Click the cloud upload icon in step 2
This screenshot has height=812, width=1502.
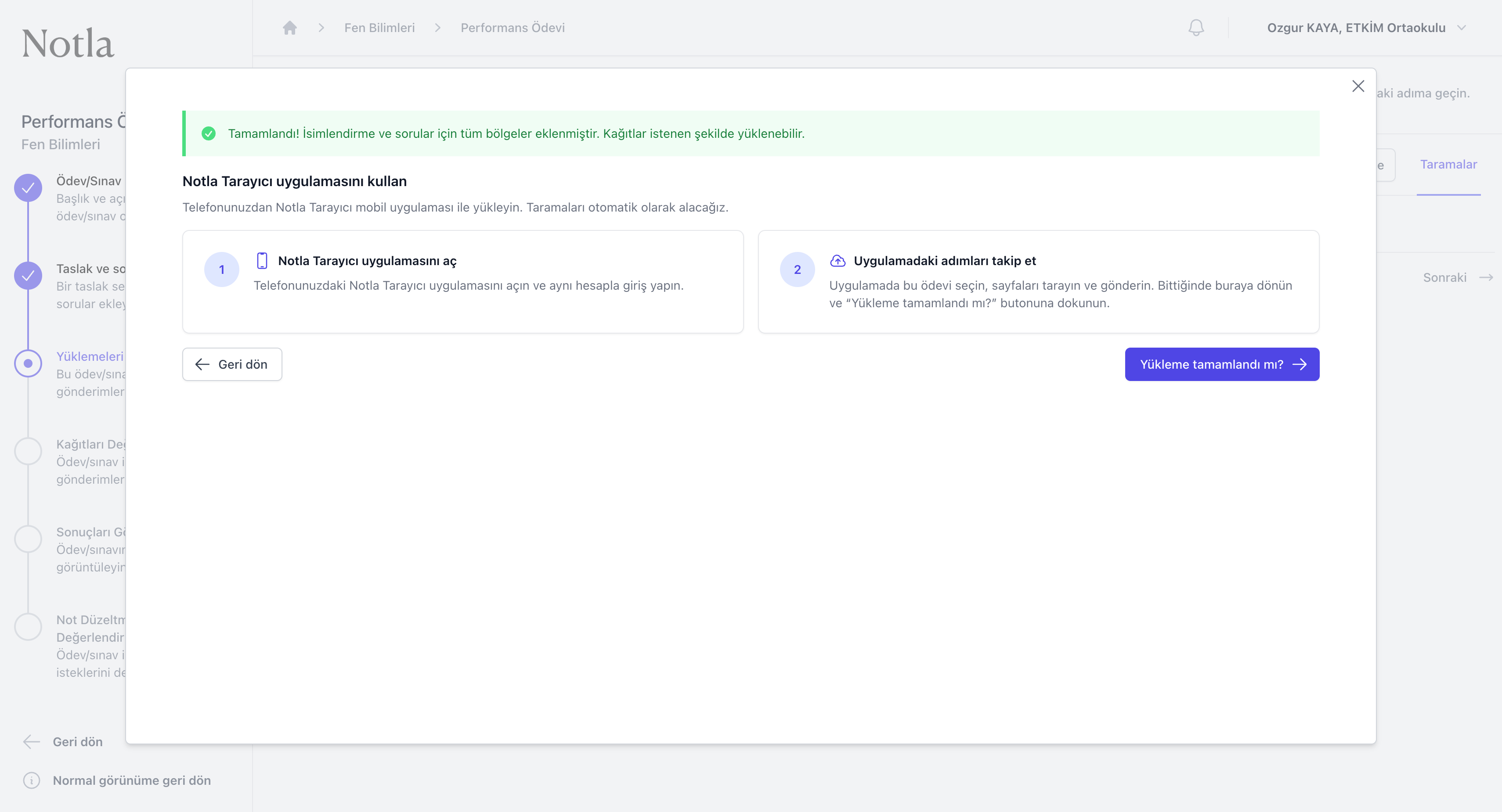click(838, 261)
